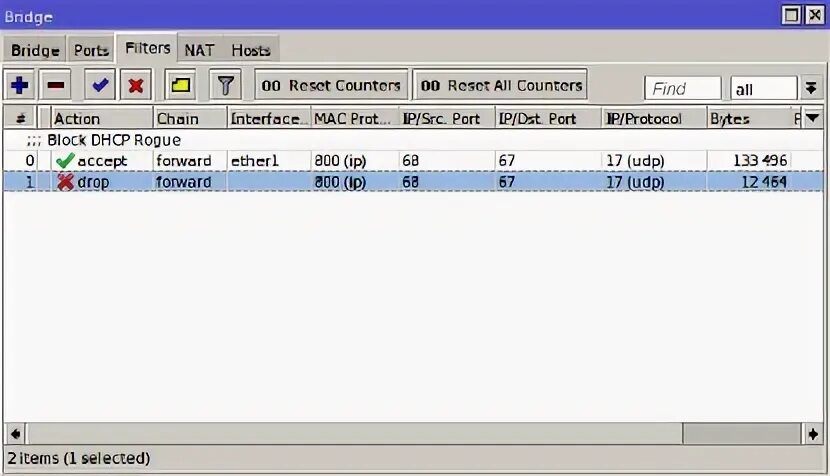Click scroll right arrow on horizontal scrollbar
This screenshot has width=830, height=476.
tap(813, 434)
